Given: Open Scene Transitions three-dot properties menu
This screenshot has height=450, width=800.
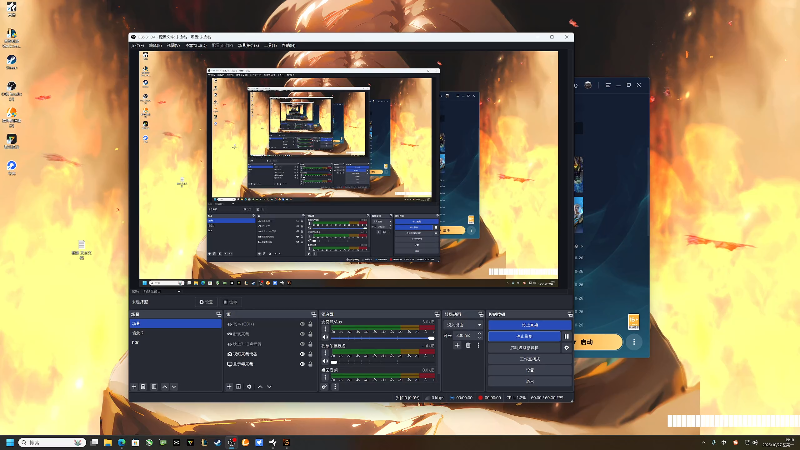Looking at the screenshot, I should [478, 345].
